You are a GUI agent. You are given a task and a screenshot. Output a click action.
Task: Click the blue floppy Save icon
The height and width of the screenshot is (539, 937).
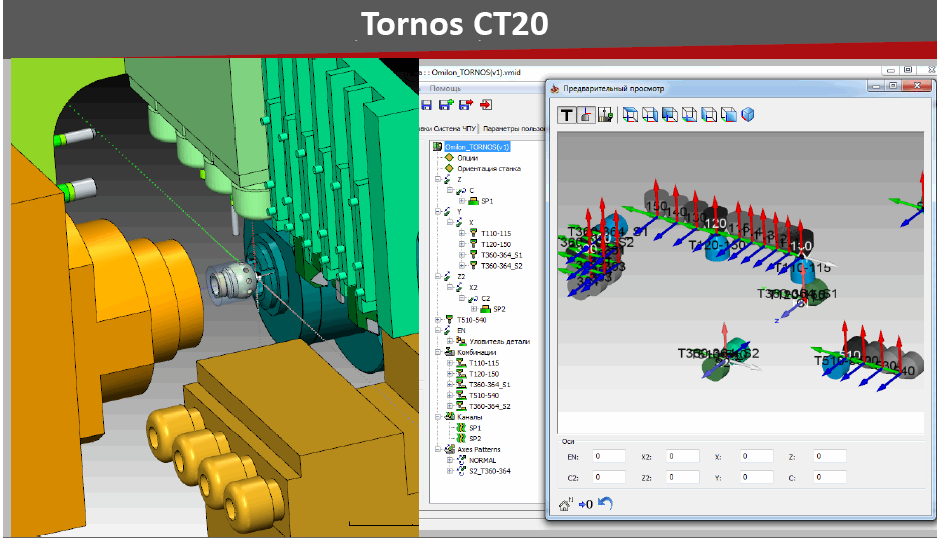[427, 105]
